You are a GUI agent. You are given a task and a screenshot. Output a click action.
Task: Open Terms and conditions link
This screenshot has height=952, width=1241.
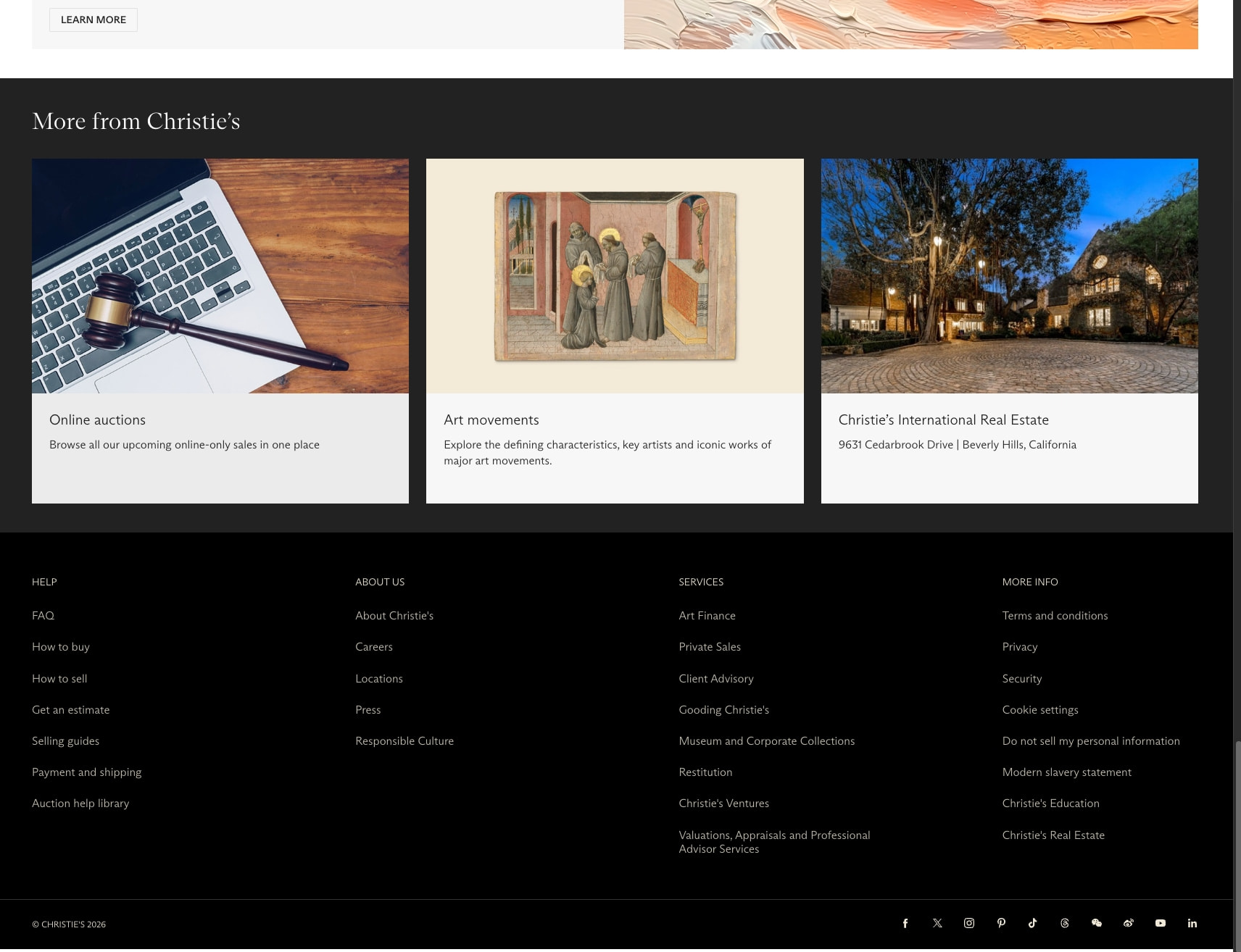(x=1055, y=615)
